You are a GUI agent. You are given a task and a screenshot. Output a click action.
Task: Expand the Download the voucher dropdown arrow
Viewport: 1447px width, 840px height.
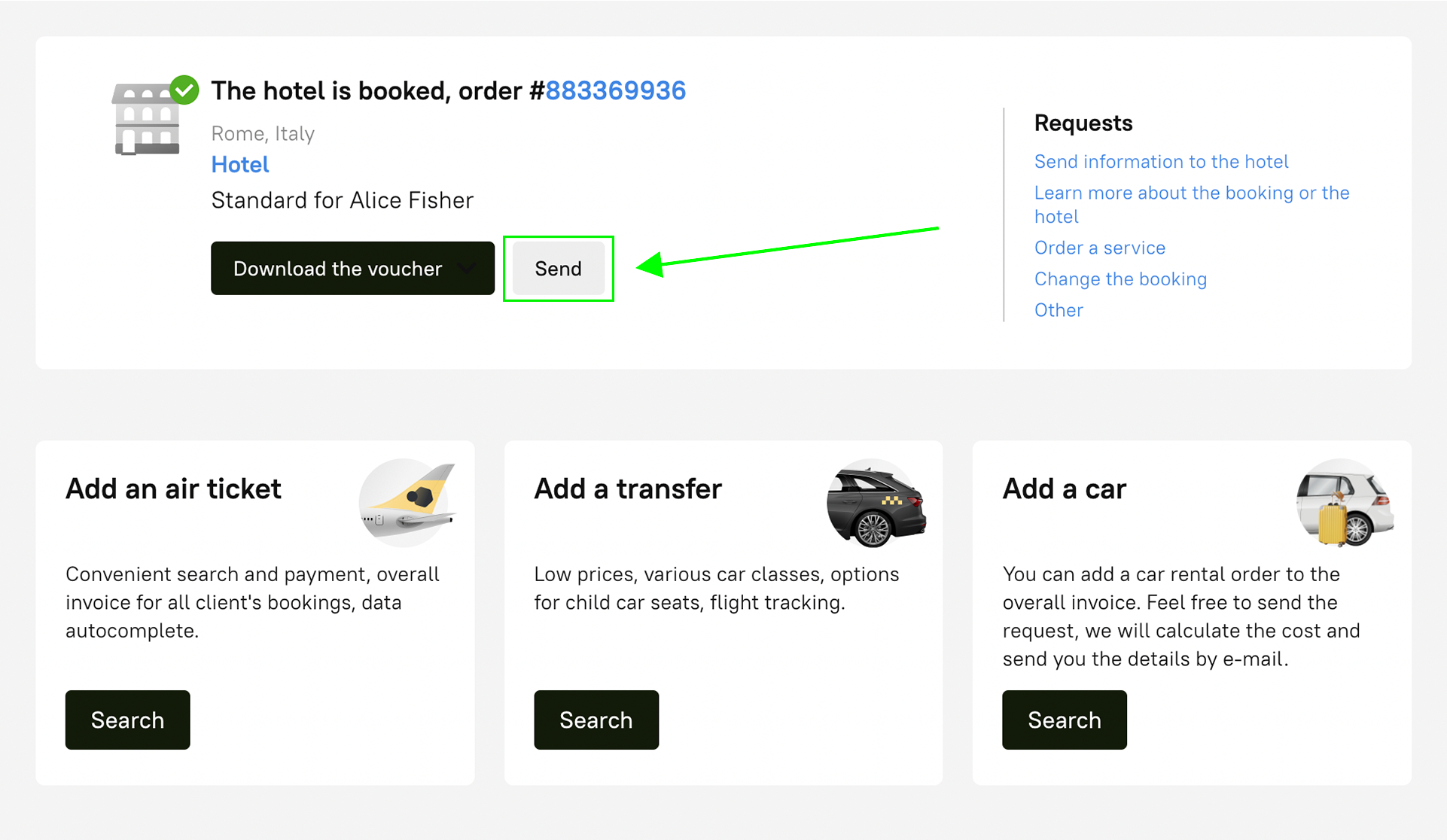[468, 269]
